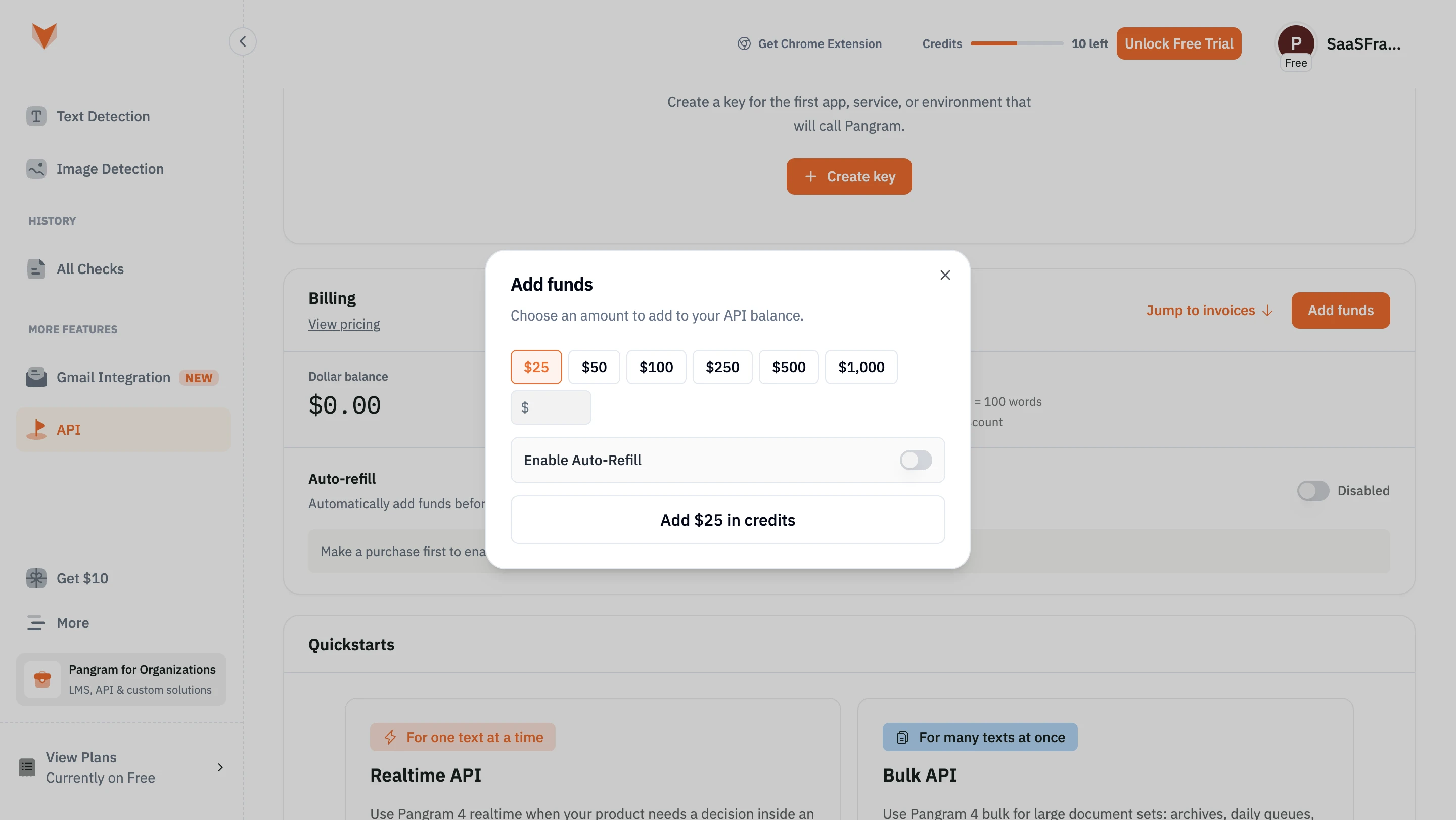The image size is (1456, 820).
Task: Click the Credits progress bar
Action: 1016,43
